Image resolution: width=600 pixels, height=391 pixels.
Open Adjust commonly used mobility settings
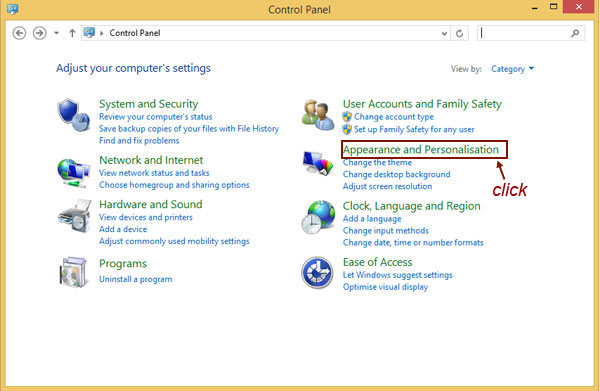coord(174,241)
